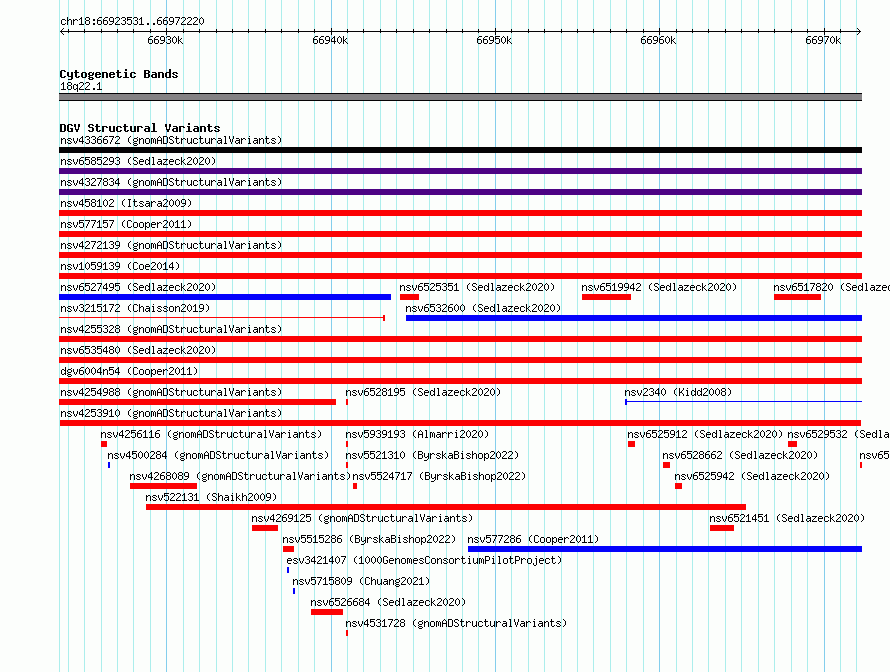
Task: Click the nsv4336672 black variant bar
Action: tap(460, 150)
